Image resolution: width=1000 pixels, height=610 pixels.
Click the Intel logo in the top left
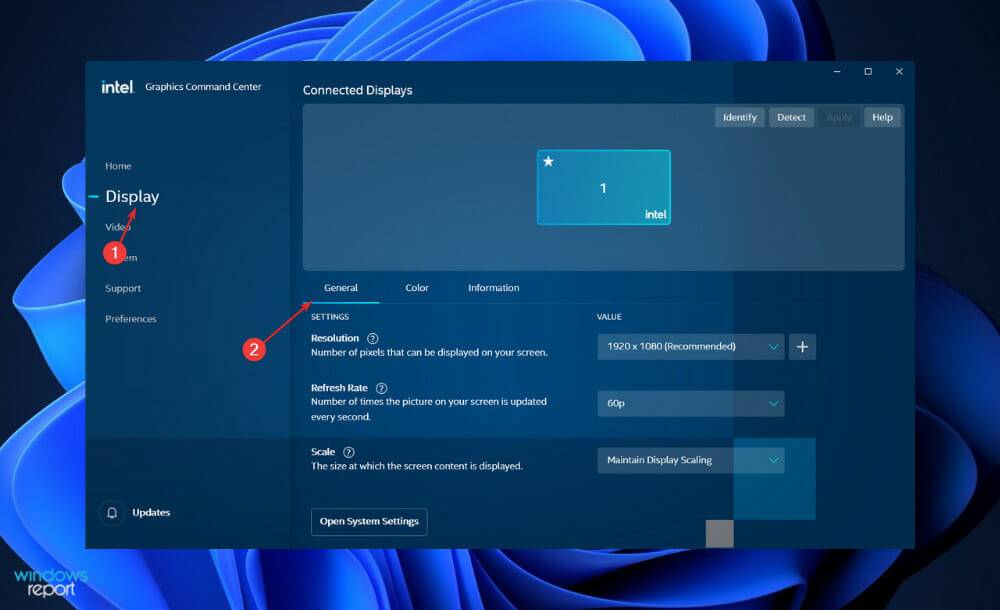116,87
